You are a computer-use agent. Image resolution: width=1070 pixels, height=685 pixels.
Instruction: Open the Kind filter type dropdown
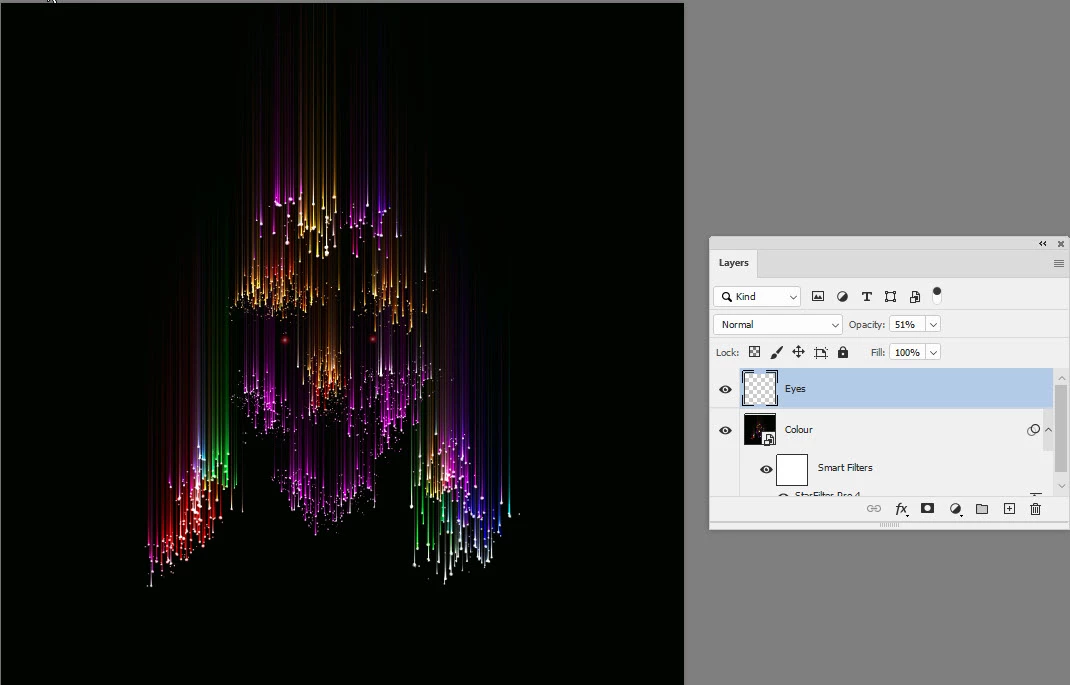[x=757, y=297]
